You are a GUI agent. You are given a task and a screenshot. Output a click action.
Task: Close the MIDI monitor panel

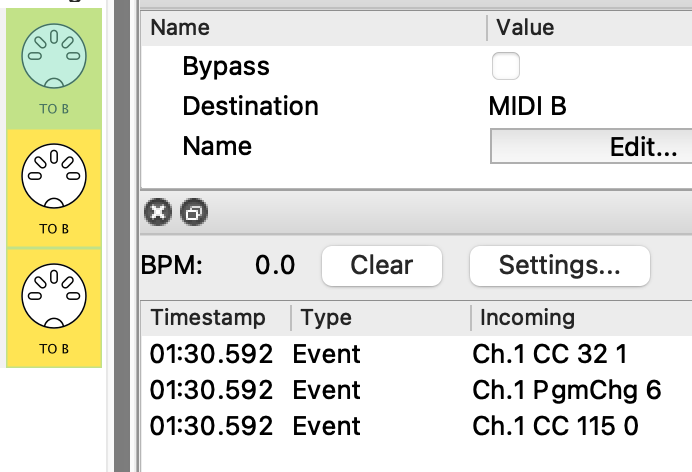pos(158,212)
